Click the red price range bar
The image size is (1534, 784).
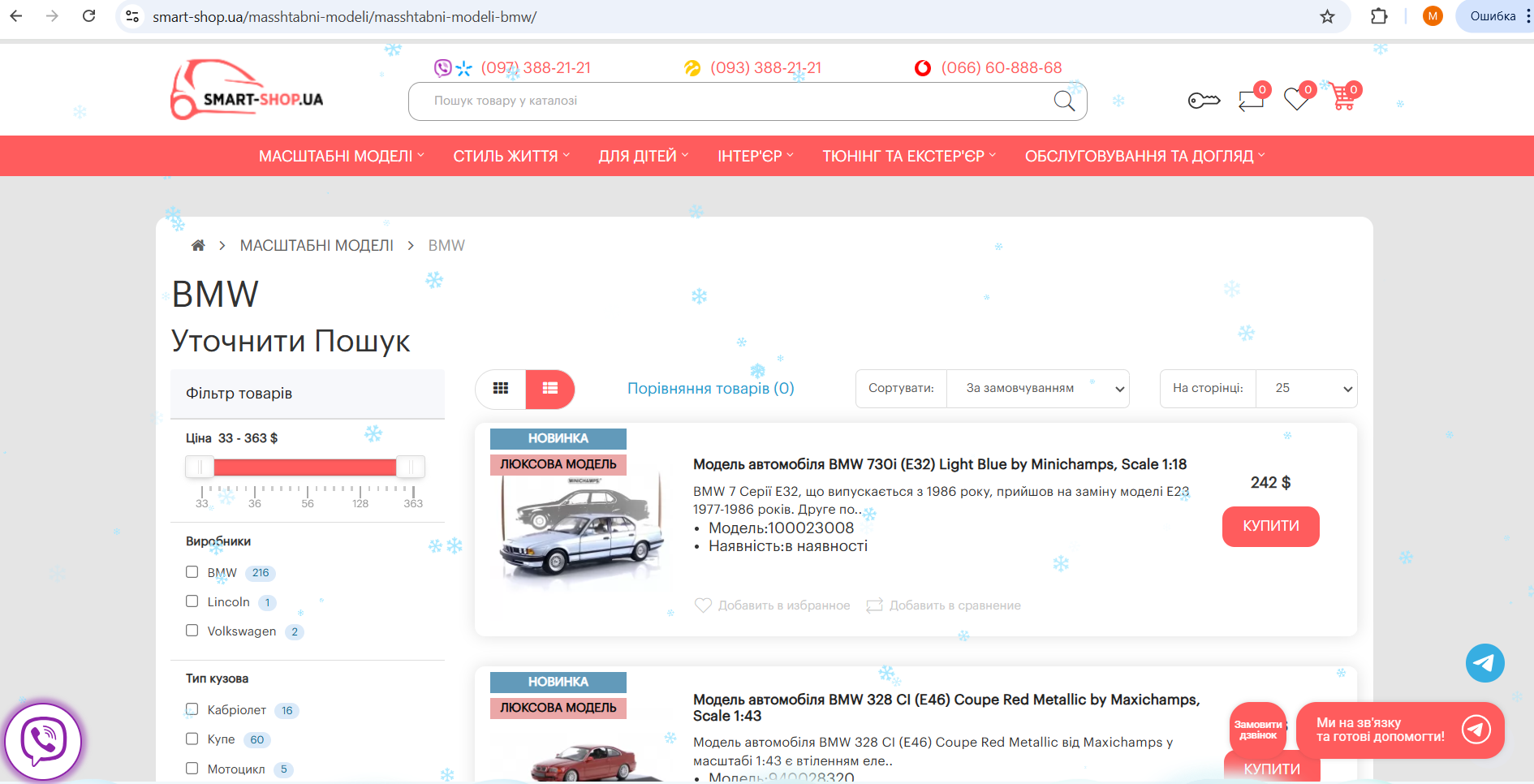click(305, 467)
